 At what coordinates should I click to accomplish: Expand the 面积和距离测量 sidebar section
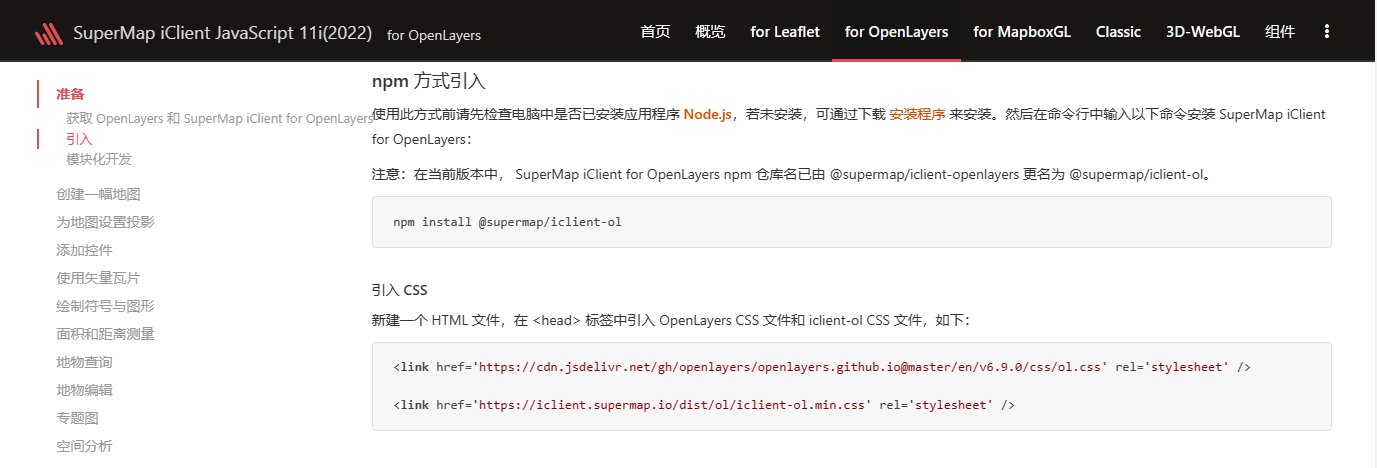click(105, 334)
